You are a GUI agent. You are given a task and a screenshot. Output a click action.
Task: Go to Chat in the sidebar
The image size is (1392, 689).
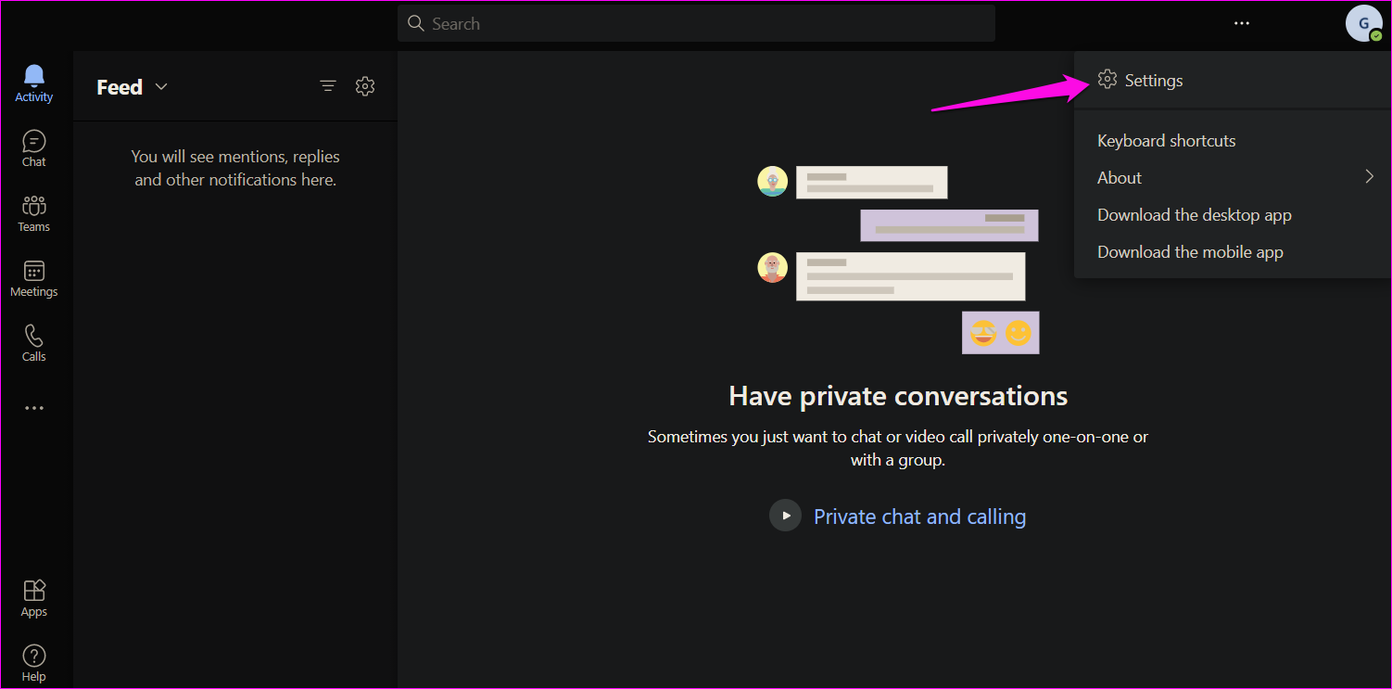[x=34, y=148]
